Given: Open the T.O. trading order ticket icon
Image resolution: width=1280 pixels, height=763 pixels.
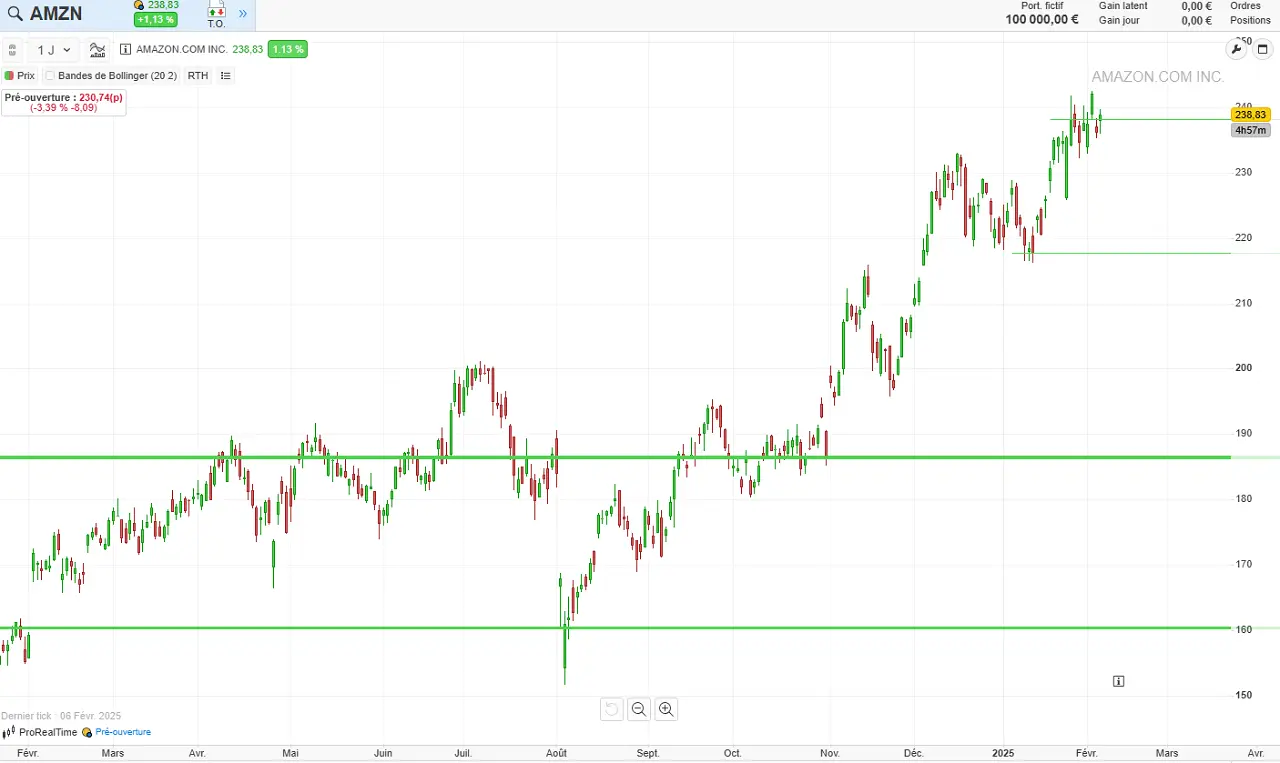Looking at the screenshot, I should pos(217,15).
